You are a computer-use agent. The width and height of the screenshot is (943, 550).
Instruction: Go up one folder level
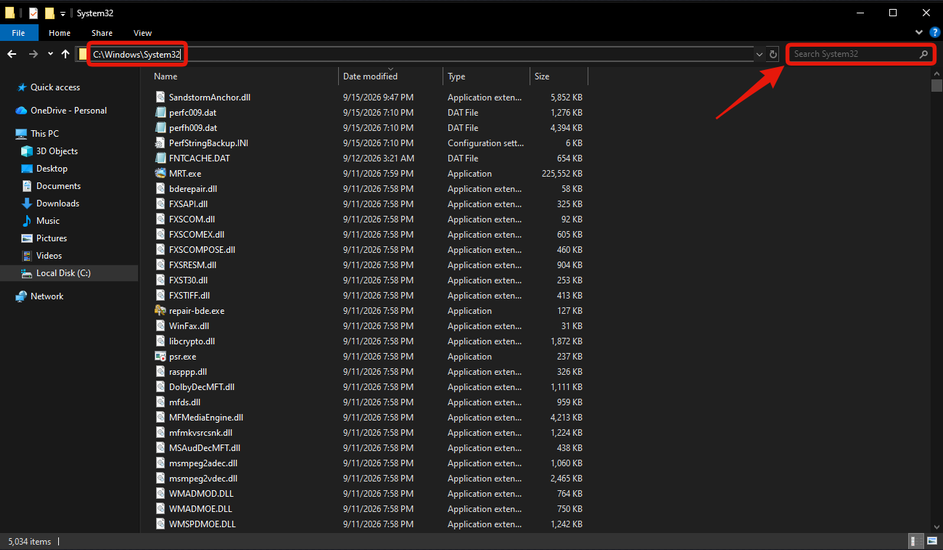(x=66, y=54)
